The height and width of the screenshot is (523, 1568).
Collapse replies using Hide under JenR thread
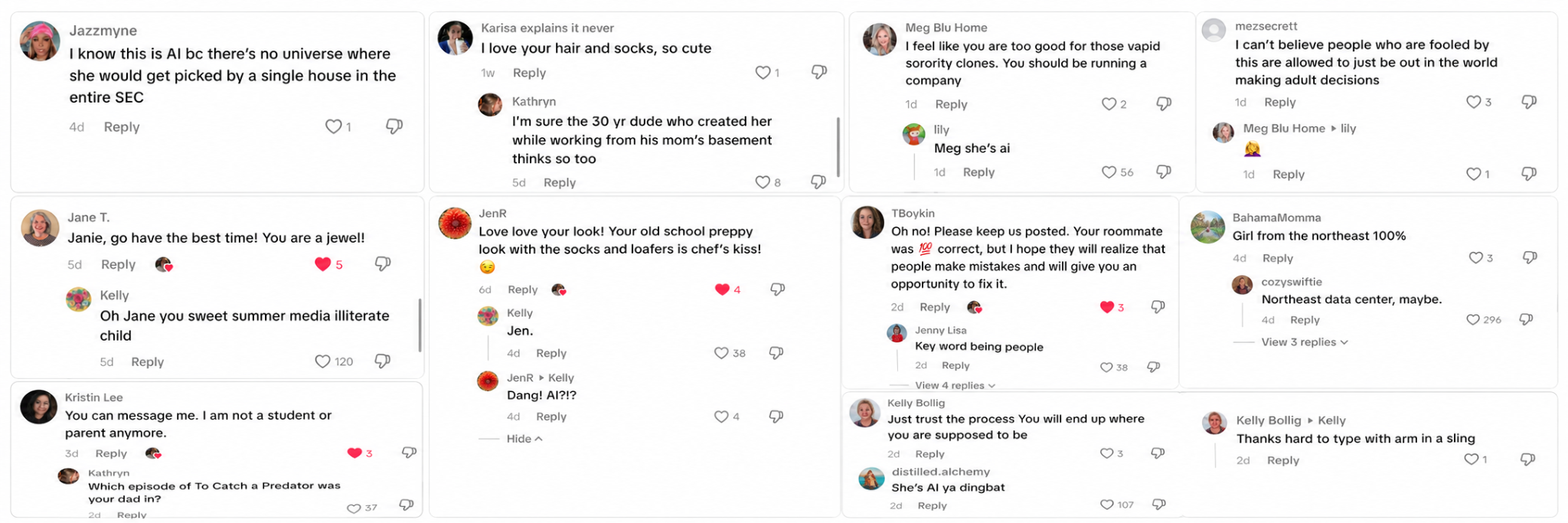point(524,439)
